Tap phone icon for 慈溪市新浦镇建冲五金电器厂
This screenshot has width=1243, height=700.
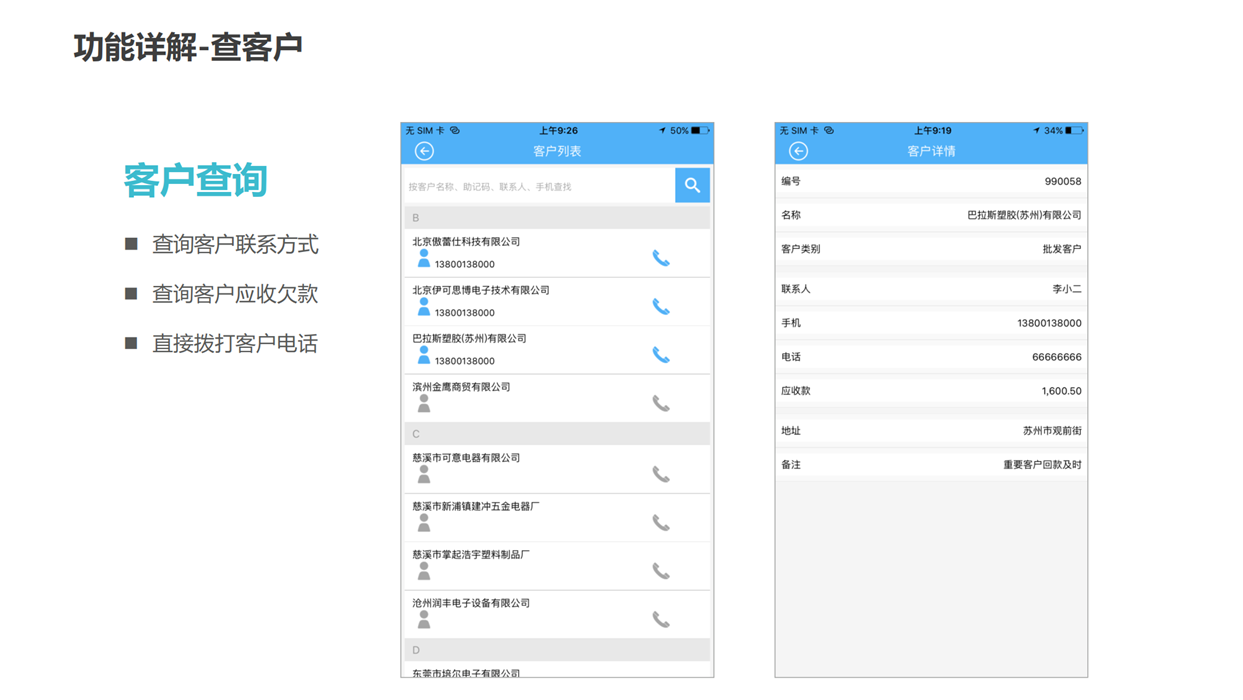click(660, 522)
